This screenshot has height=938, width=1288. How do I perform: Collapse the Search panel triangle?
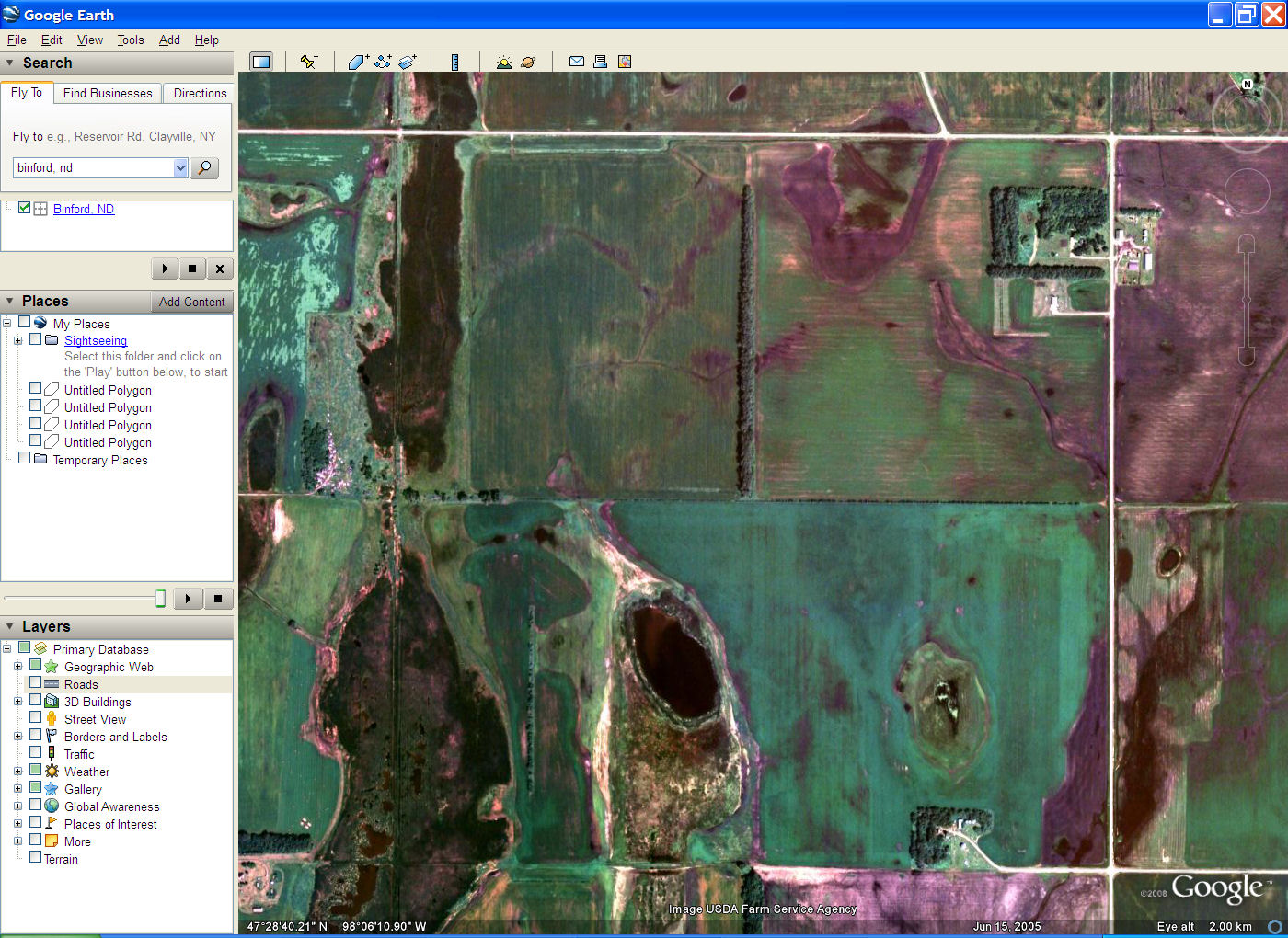(x=10, y=63)
